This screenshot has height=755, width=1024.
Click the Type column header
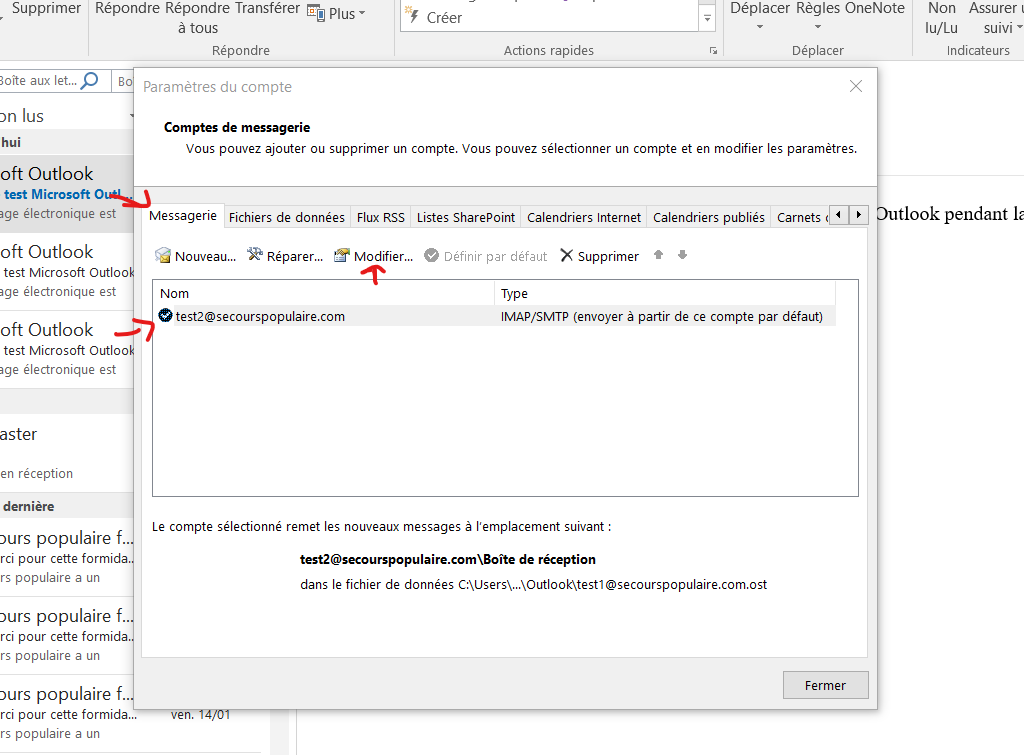coord(514,293)
